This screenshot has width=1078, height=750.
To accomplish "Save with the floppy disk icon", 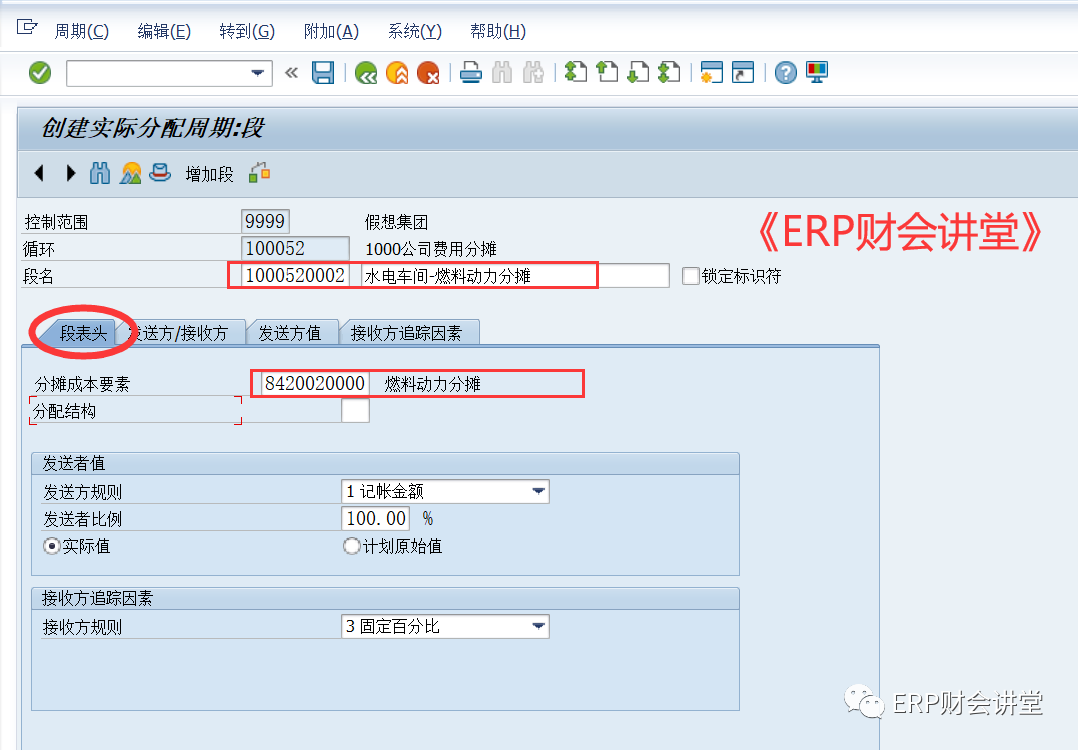I will click(322, 72).
